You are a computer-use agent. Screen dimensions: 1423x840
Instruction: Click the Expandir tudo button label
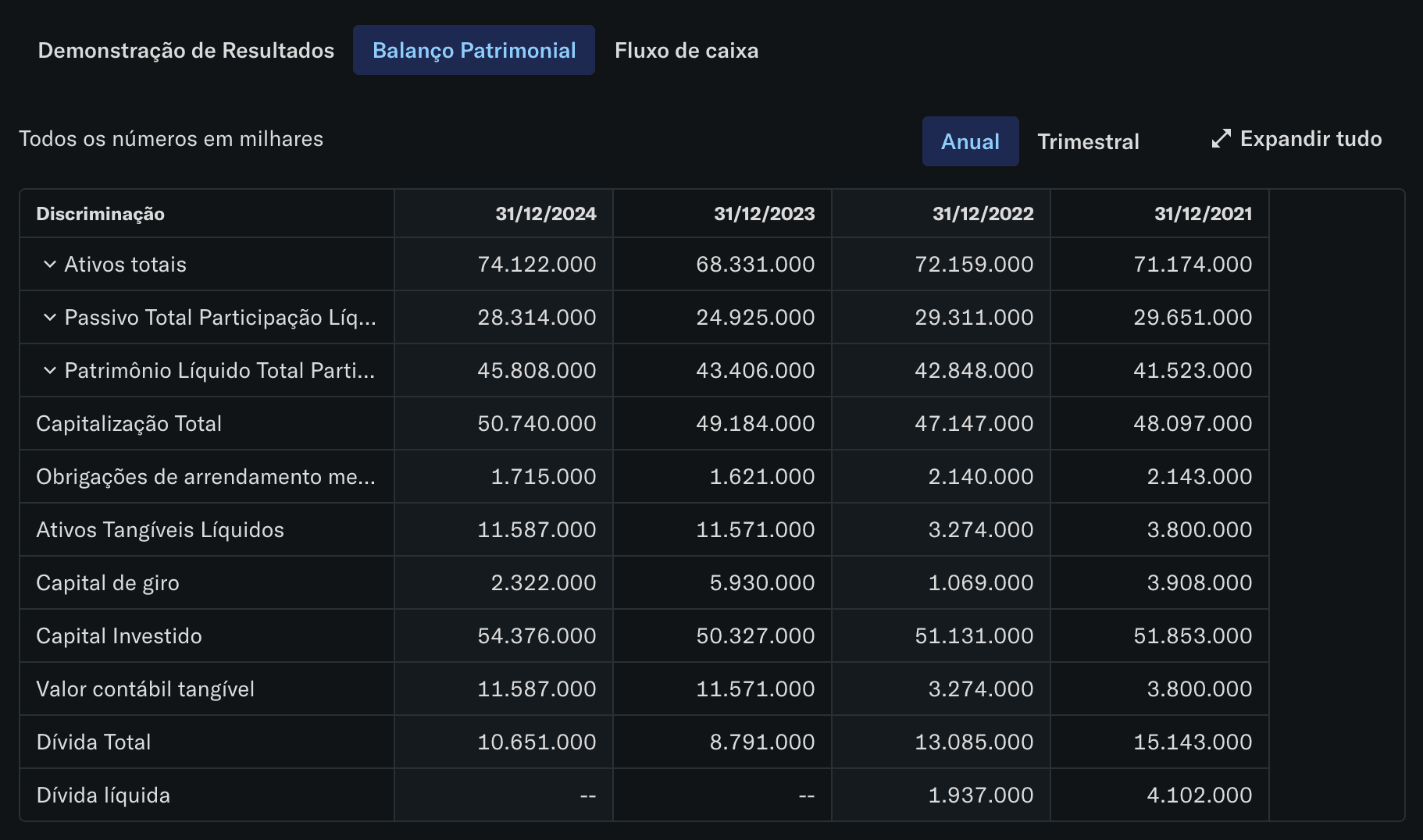coord(1311,139)
